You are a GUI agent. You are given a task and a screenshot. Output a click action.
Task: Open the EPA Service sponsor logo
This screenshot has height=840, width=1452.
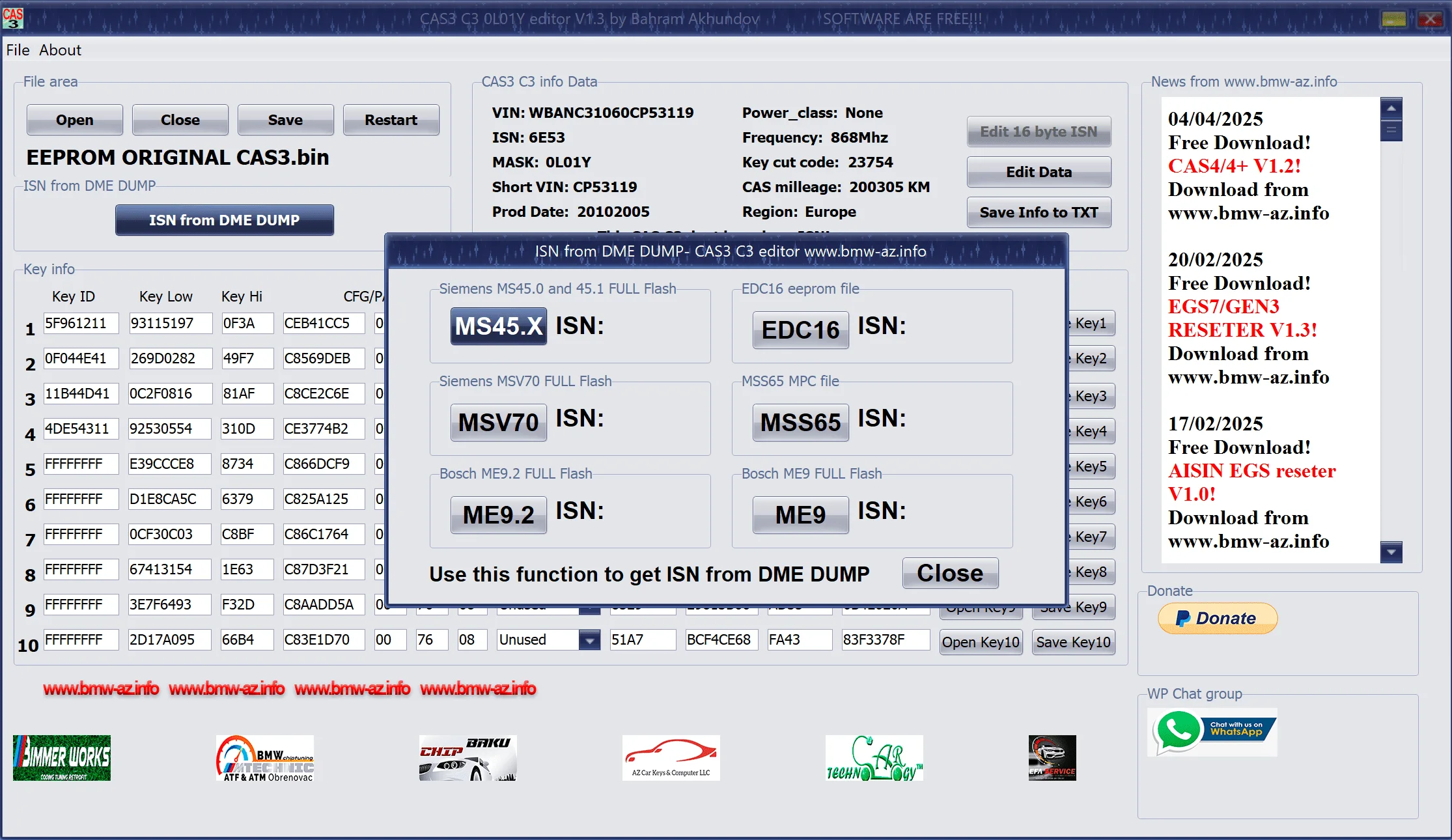tap(1052, 758)
